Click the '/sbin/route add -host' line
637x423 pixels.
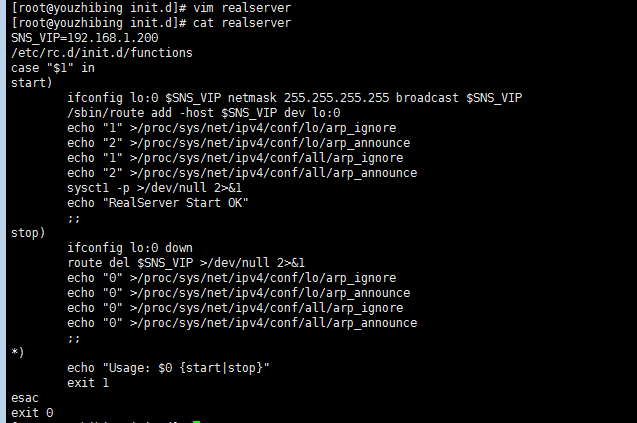(204, 113)
